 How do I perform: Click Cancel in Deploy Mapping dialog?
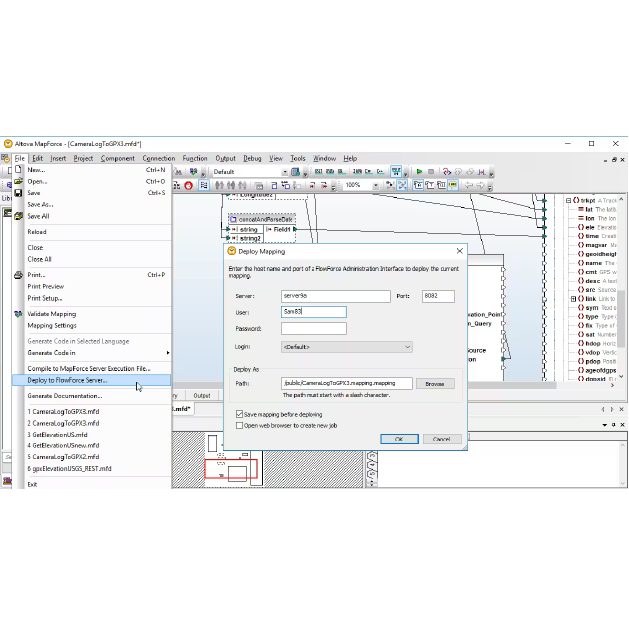[x=442, y=439]
